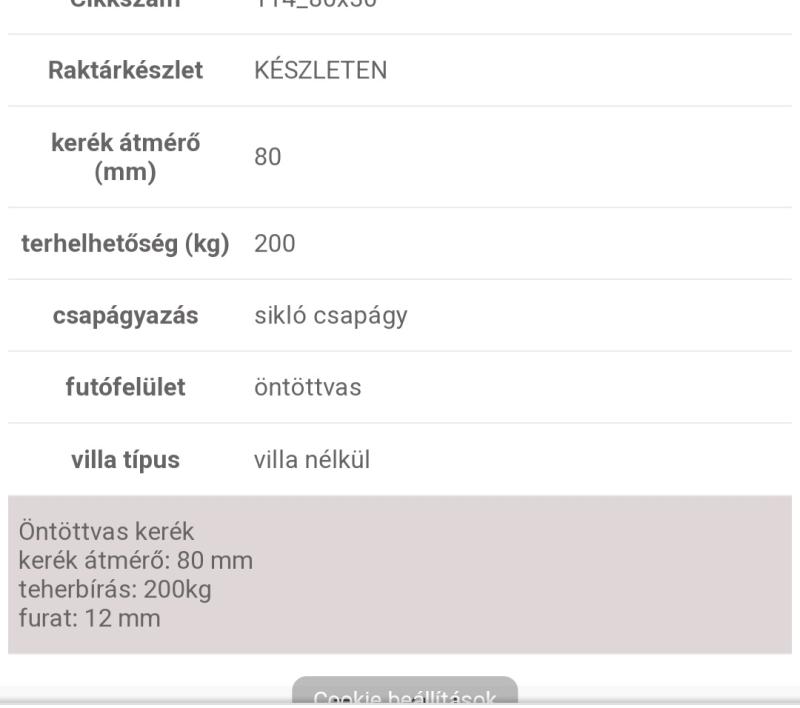Viewport: 800px width, 708px height.
Task: Open the Cookie beállítások button
Action: 405,692
